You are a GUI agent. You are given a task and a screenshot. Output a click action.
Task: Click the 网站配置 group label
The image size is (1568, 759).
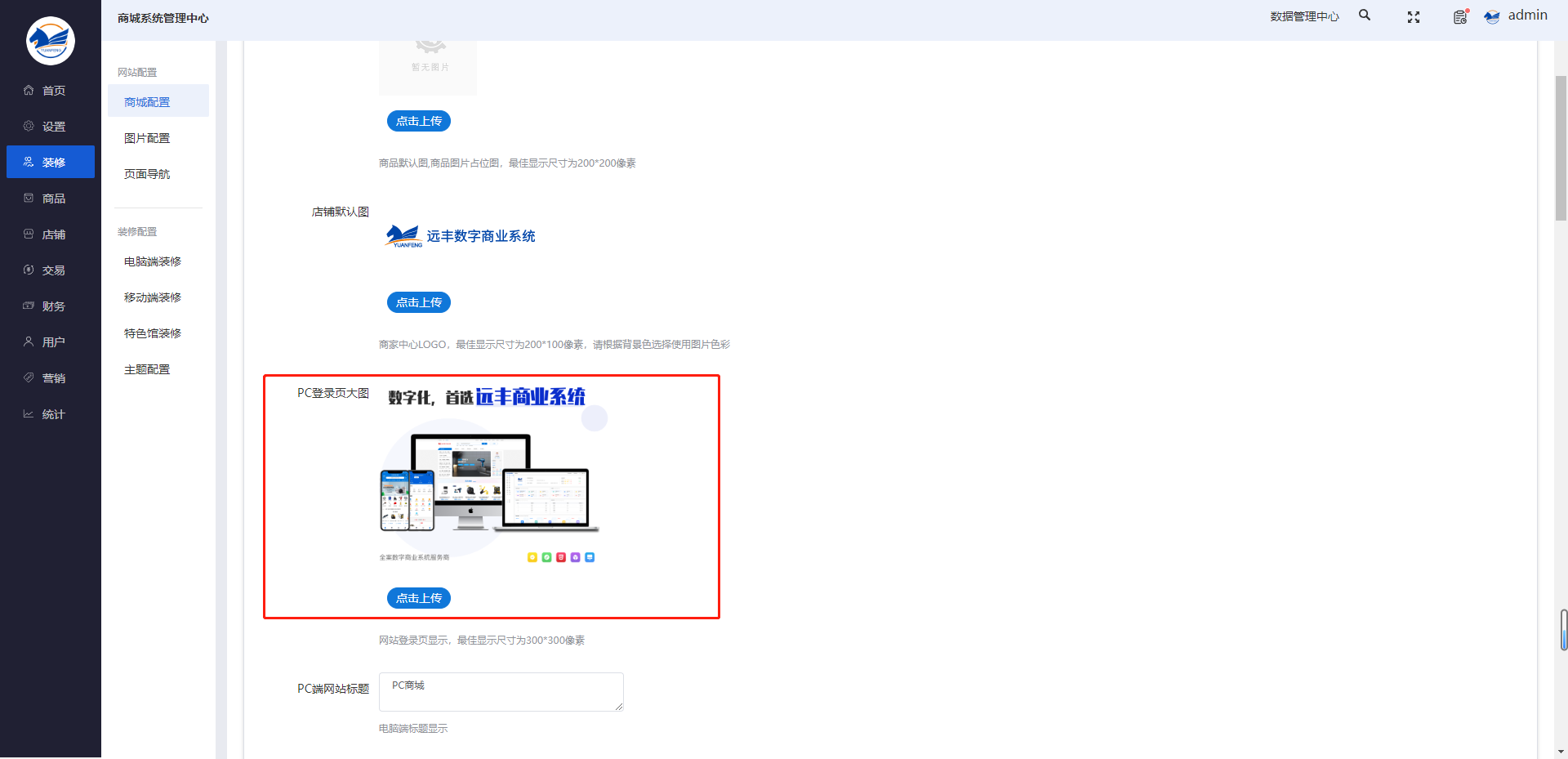point(137,73)
